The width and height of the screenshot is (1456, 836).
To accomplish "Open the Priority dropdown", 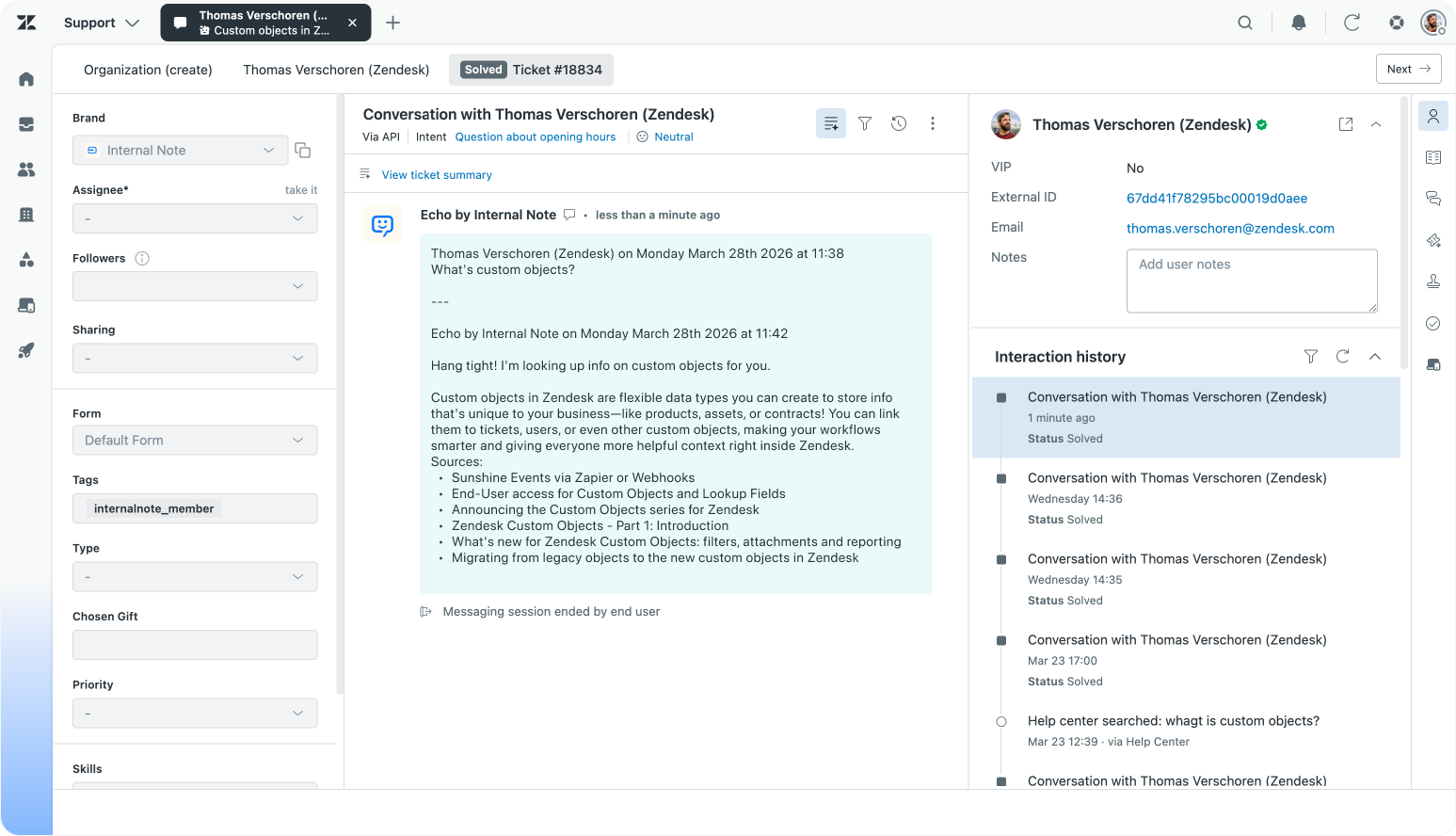I will (x=195, y=714).
